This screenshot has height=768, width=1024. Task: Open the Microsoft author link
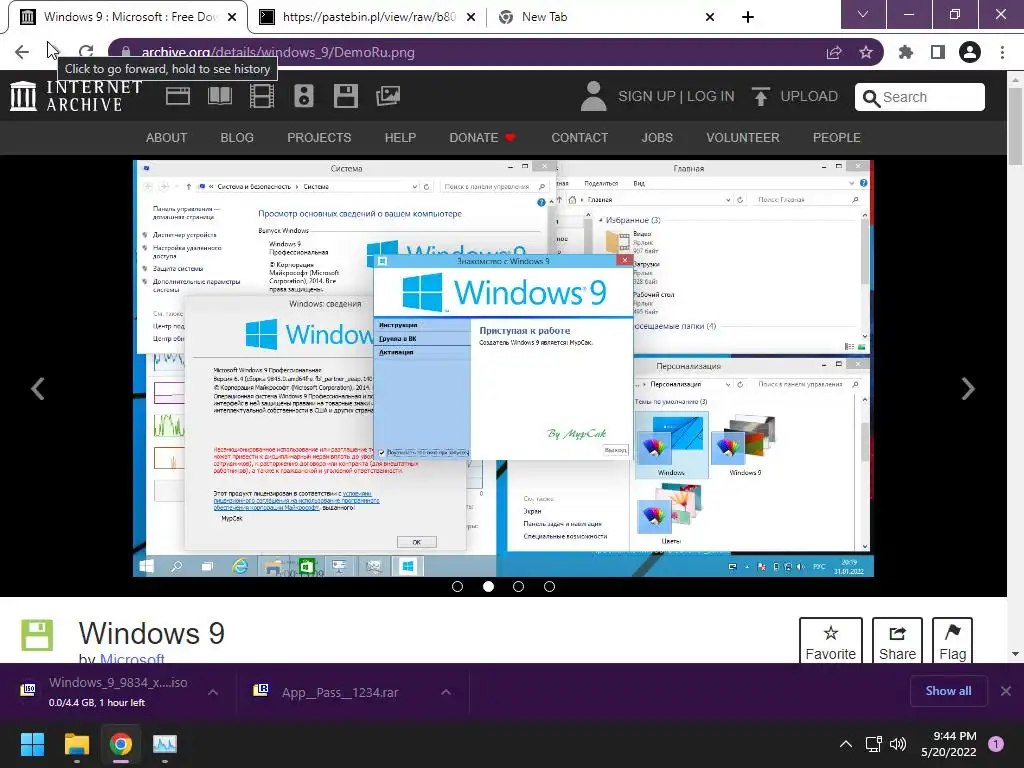click(132, 658)
